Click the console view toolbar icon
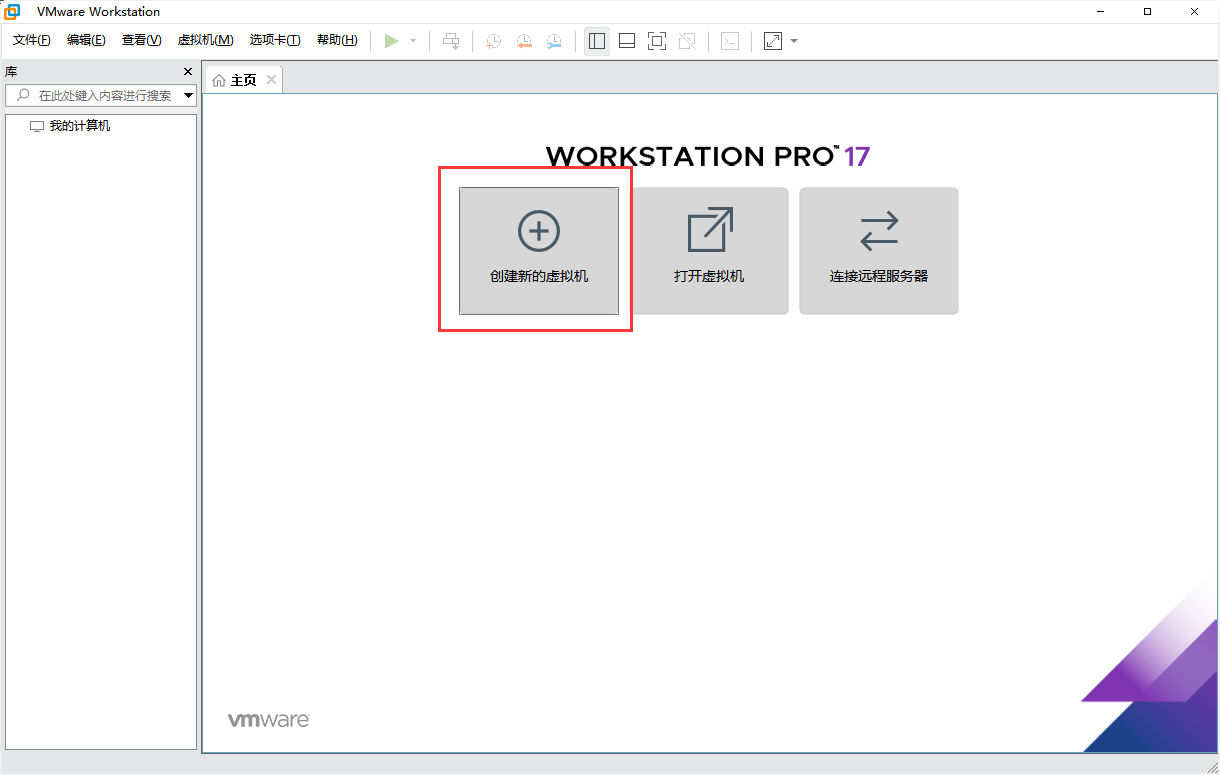The image size is (1220, 775). pyautogui.click(x=731, y=41)
